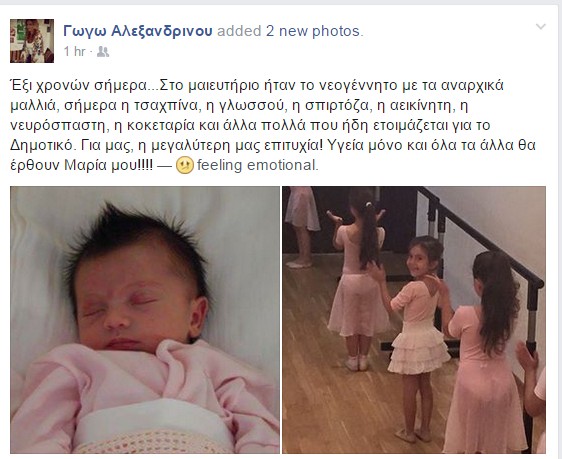
Task: Click the post text starting 'Έξι χρονών σήμερα'
Action: pyautogui.click(x=273, y=125)
